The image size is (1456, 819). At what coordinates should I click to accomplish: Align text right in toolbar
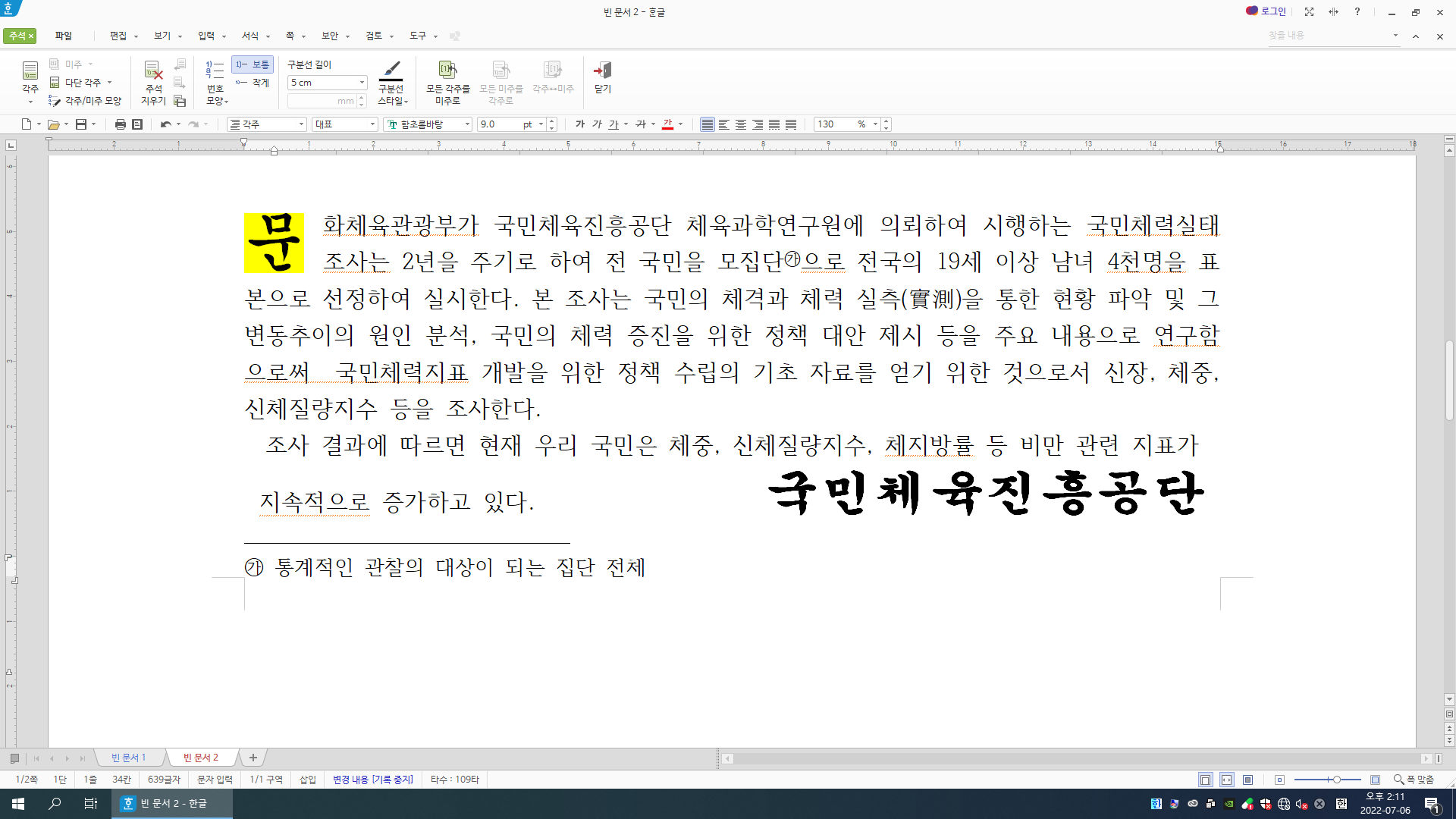[x=758, y=124]
